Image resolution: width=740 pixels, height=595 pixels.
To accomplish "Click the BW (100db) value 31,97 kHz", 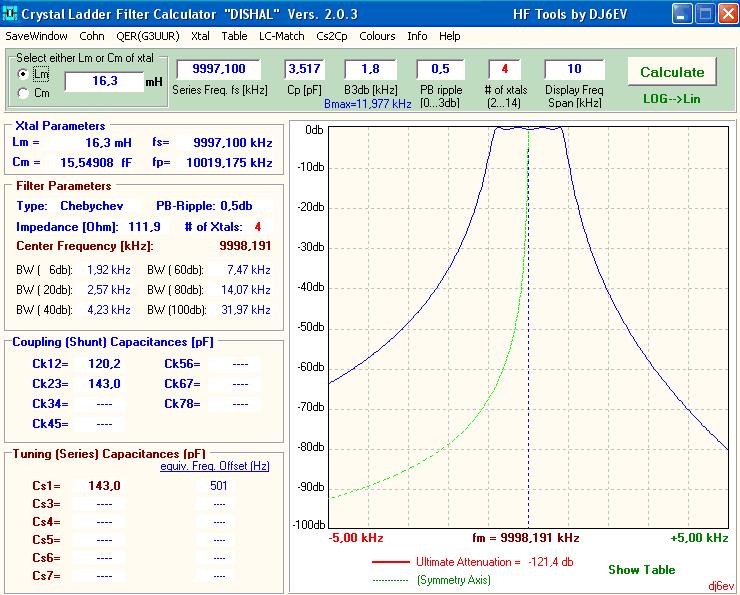I will coord(245,310).
